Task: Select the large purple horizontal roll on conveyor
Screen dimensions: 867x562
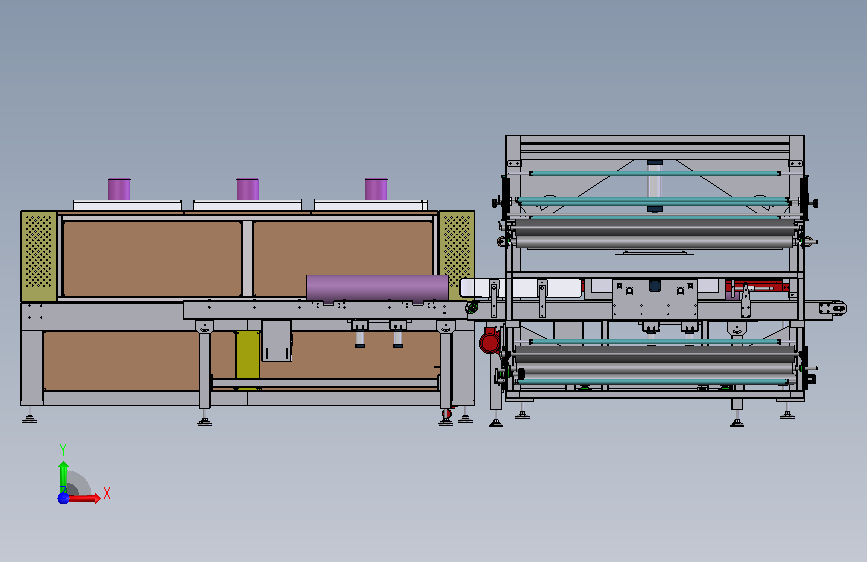Action: click(x=377, y=289)
